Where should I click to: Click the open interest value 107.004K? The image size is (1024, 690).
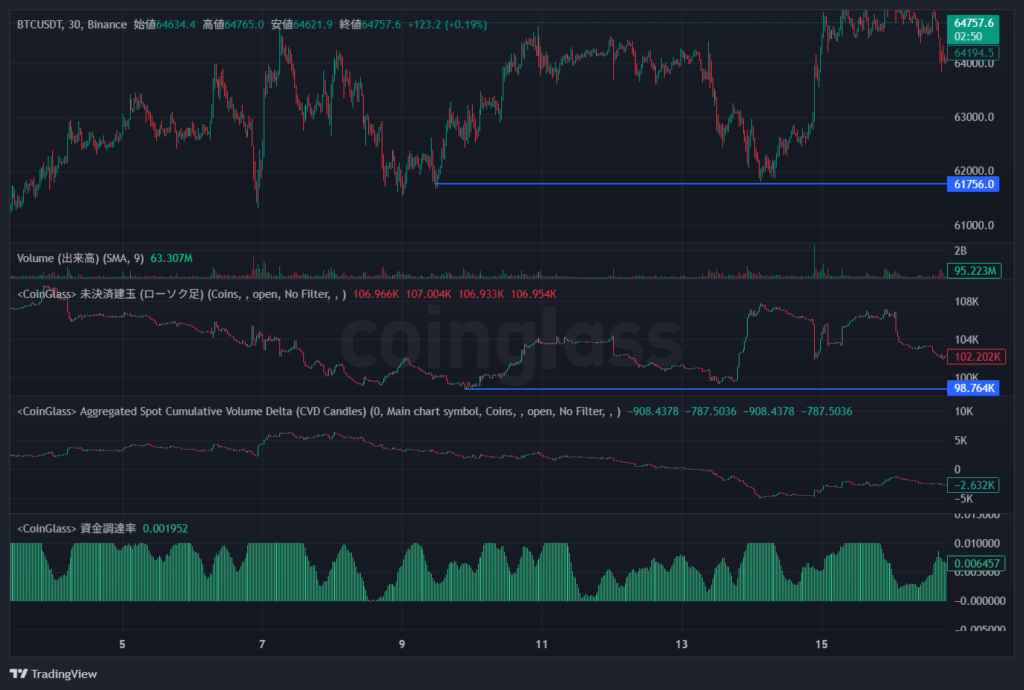pos(428,294)
